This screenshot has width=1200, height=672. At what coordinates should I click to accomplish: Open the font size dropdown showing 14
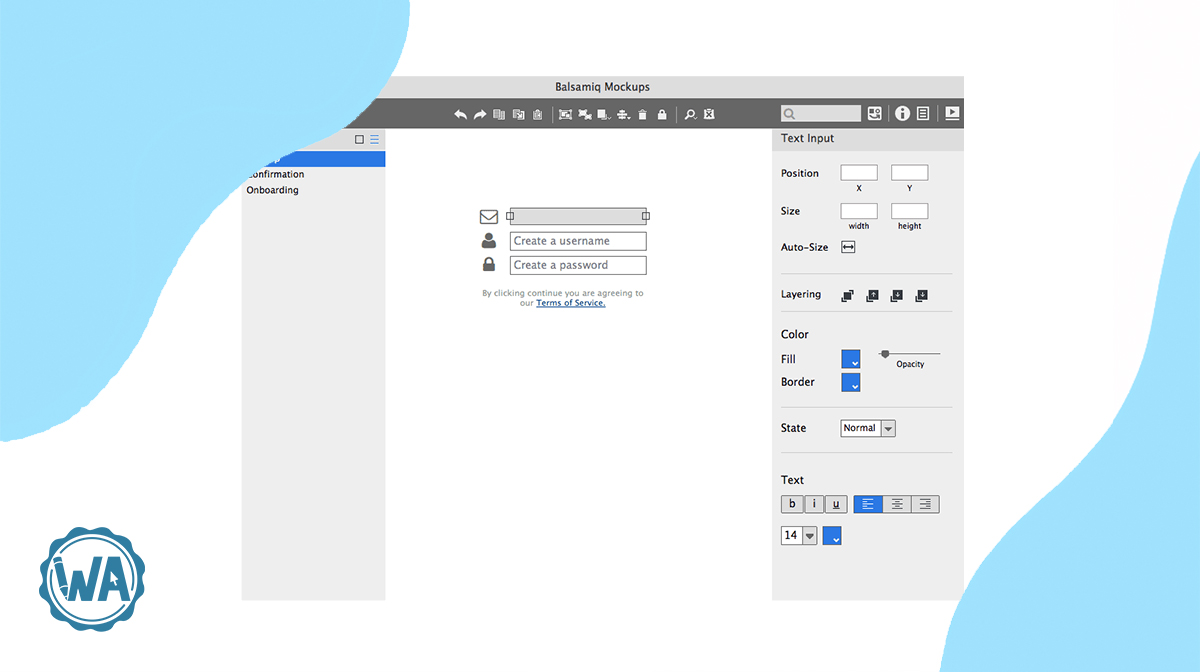tap(797, 535)
